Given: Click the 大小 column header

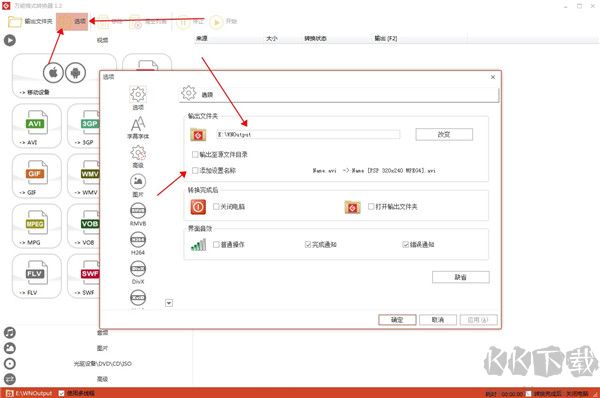Looking at the screenshot, I should 272,38.
